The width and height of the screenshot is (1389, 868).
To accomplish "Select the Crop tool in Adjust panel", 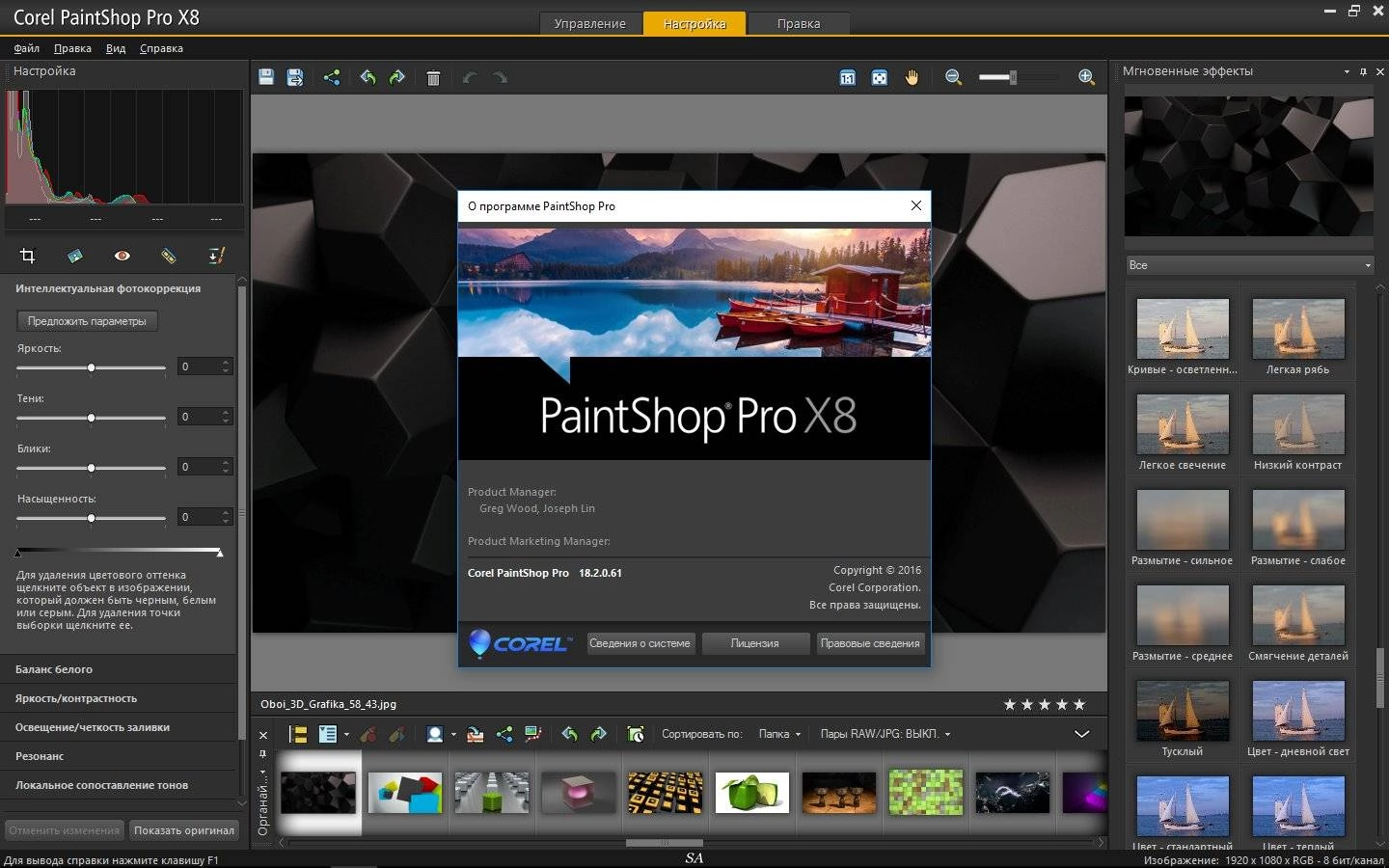I will (x=27, y=256).
